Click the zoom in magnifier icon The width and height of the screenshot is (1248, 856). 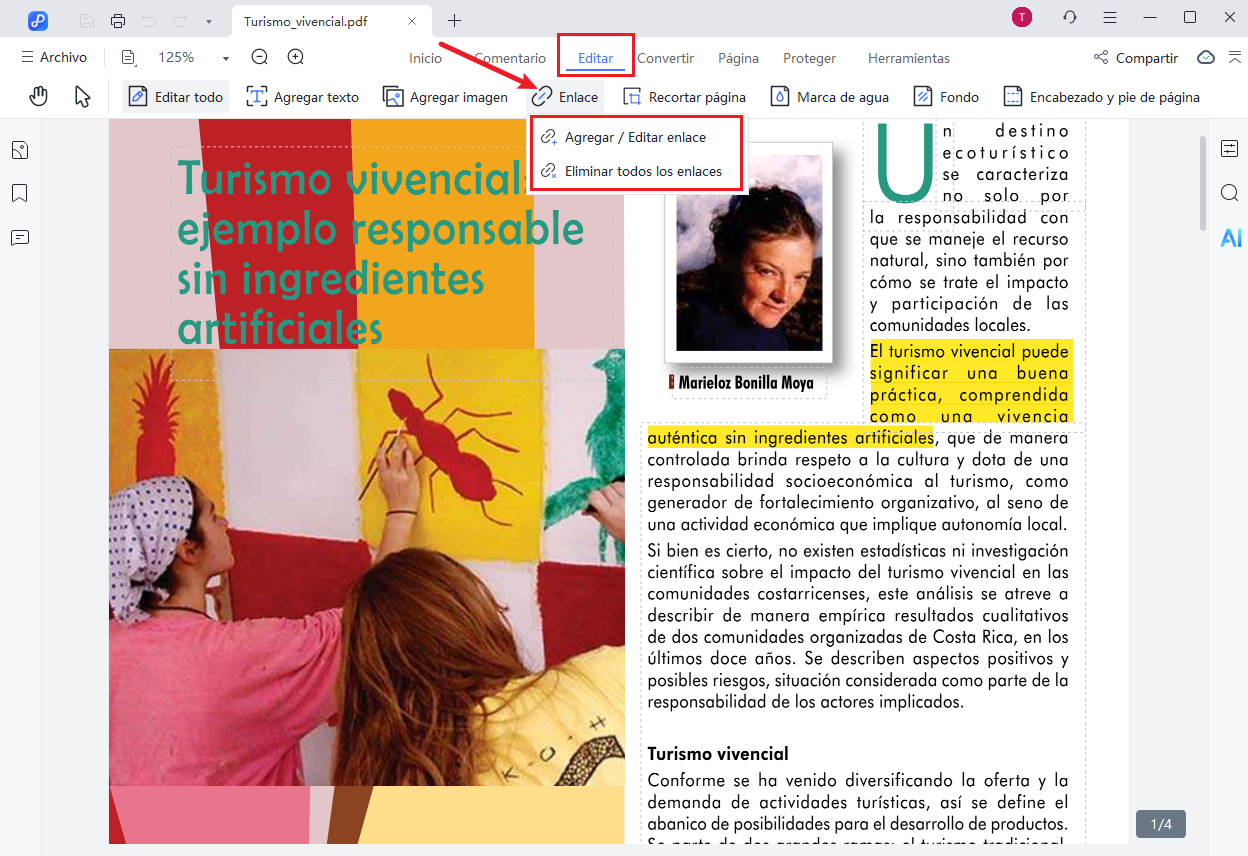[x=296, y=58]
